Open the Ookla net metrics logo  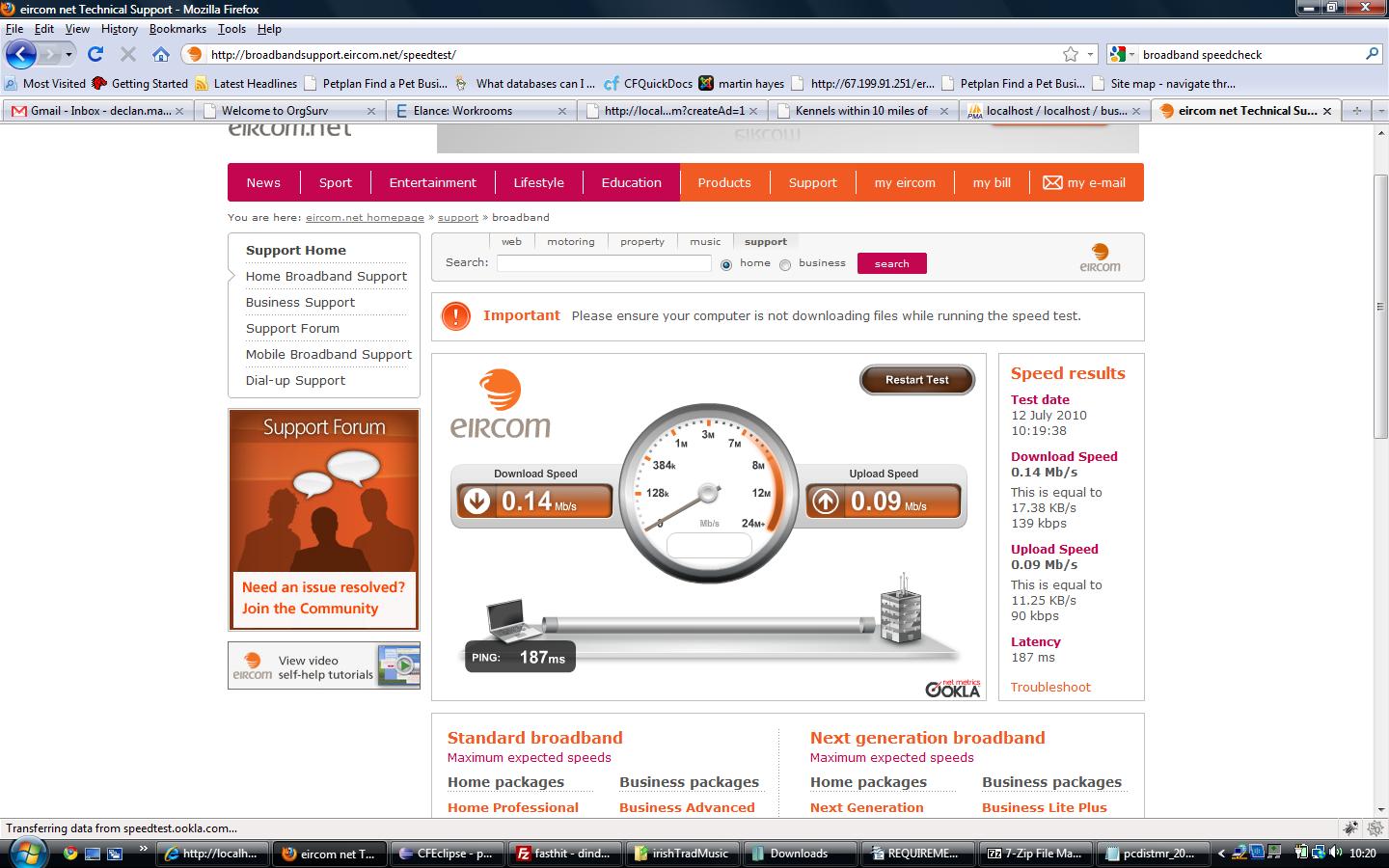coord(953,688)
